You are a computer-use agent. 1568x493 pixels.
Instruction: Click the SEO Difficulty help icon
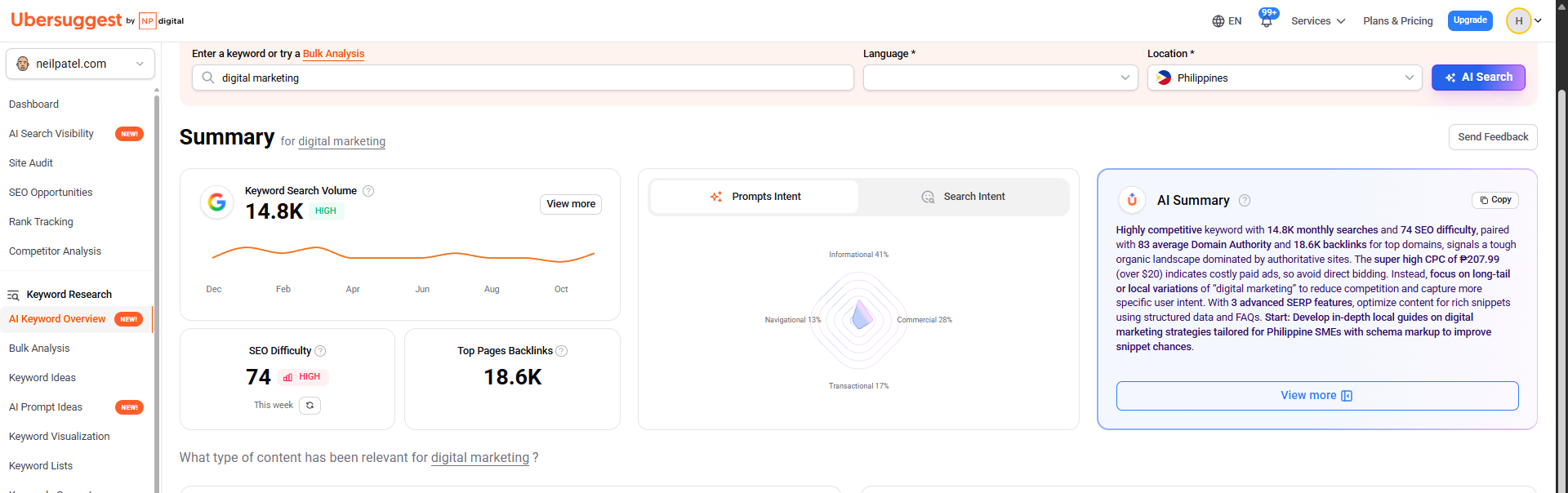320,351
